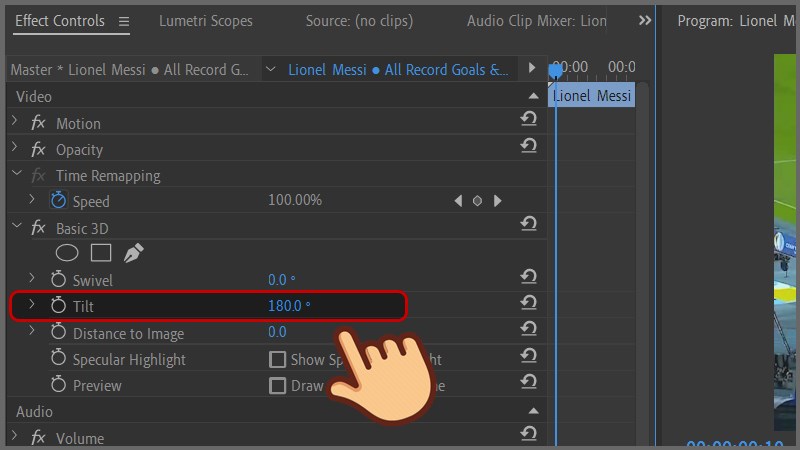Reset the Tilt parameter
The image size is (800, 450).
[529, 303]
